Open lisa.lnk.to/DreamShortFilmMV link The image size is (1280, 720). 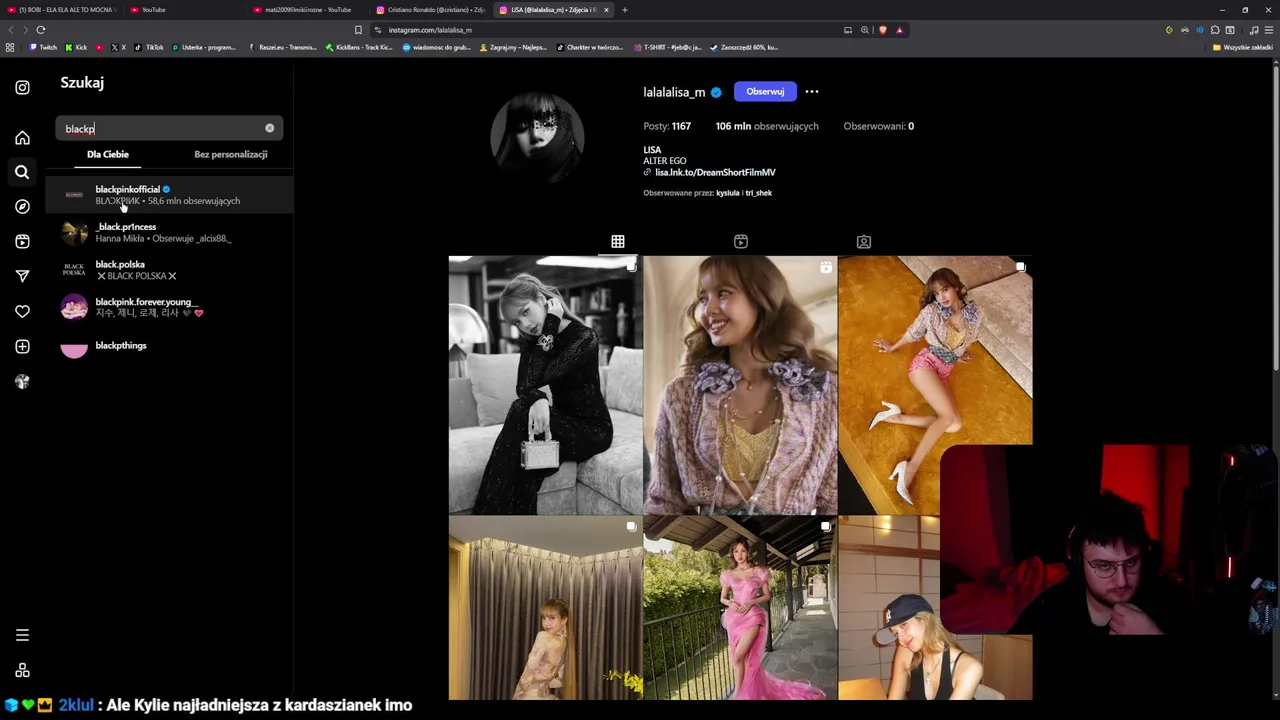pos(715,172)
